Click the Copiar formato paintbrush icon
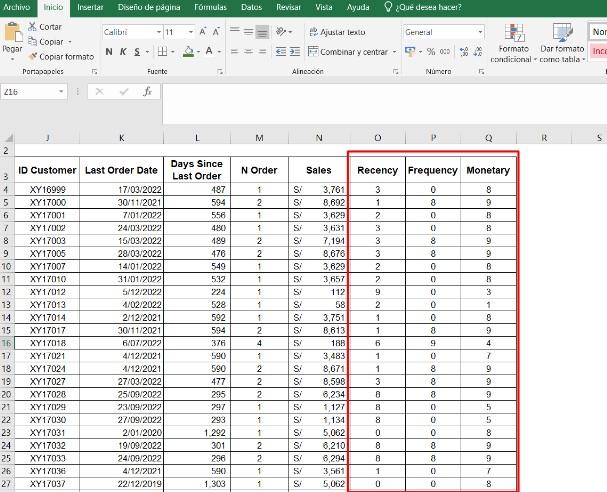This screenshot has width=607, height=492. coord(34,56)
